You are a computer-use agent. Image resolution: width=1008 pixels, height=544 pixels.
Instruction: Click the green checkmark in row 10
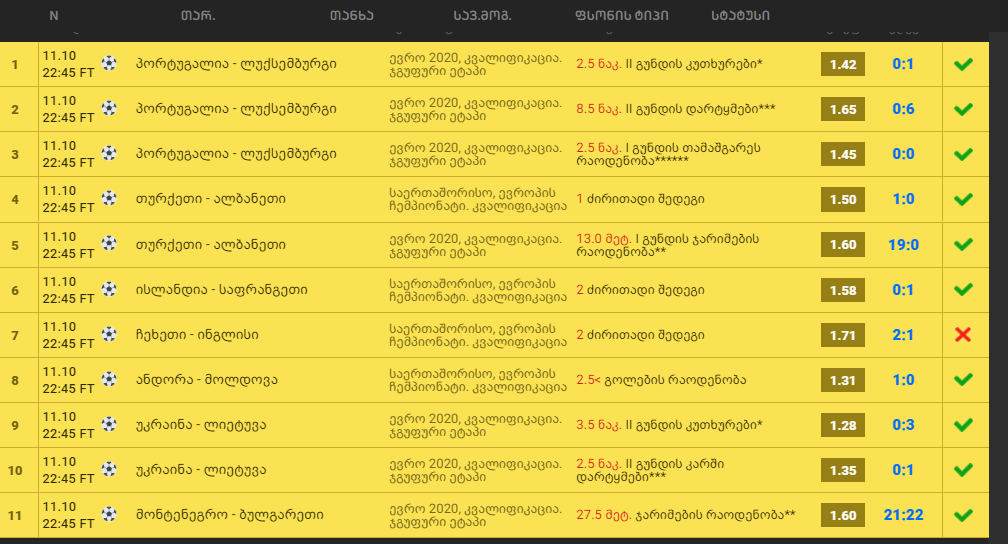963,470
